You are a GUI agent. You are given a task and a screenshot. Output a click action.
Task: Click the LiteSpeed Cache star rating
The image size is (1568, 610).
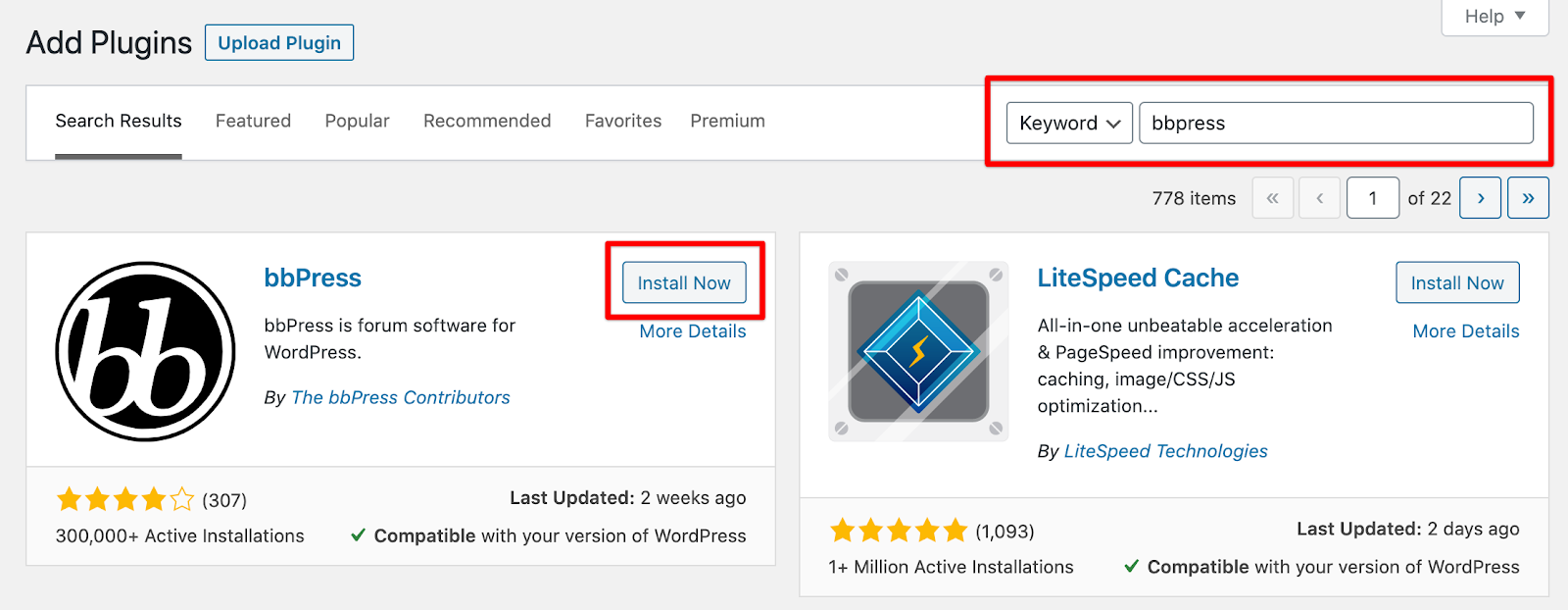click(x=899, y=532)
